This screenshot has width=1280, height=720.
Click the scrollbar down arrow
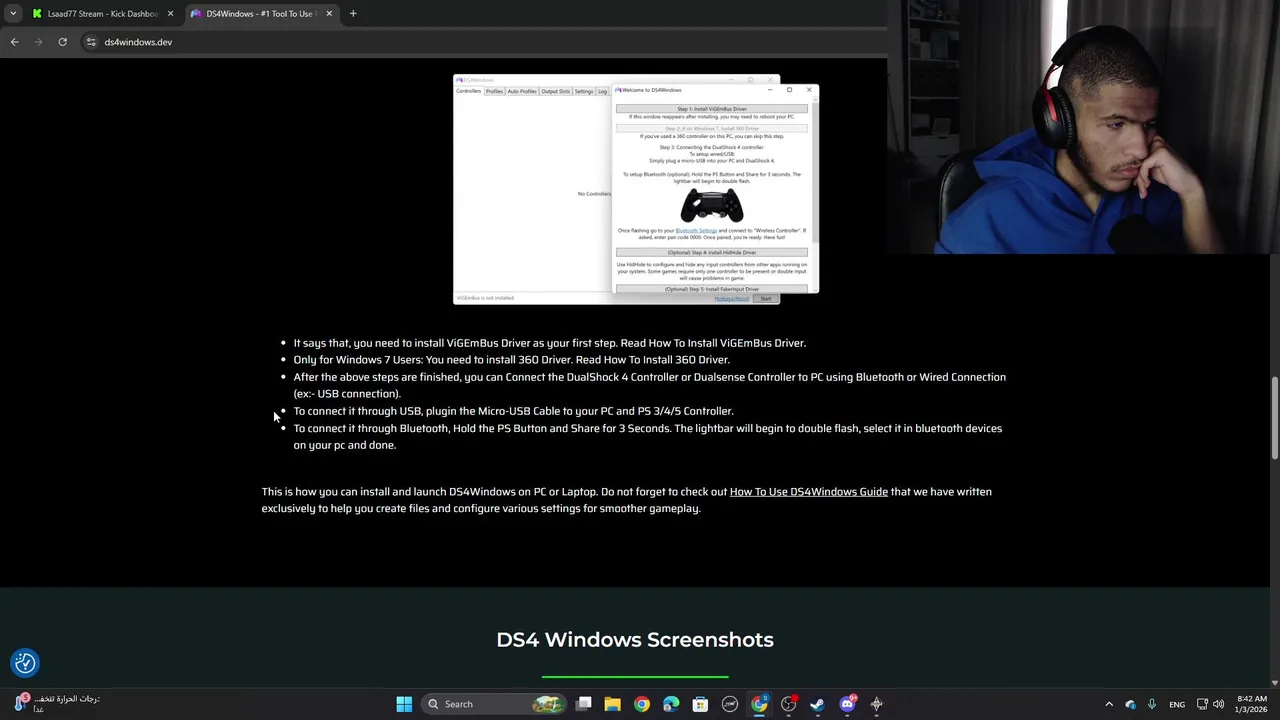click(1274, 682)
